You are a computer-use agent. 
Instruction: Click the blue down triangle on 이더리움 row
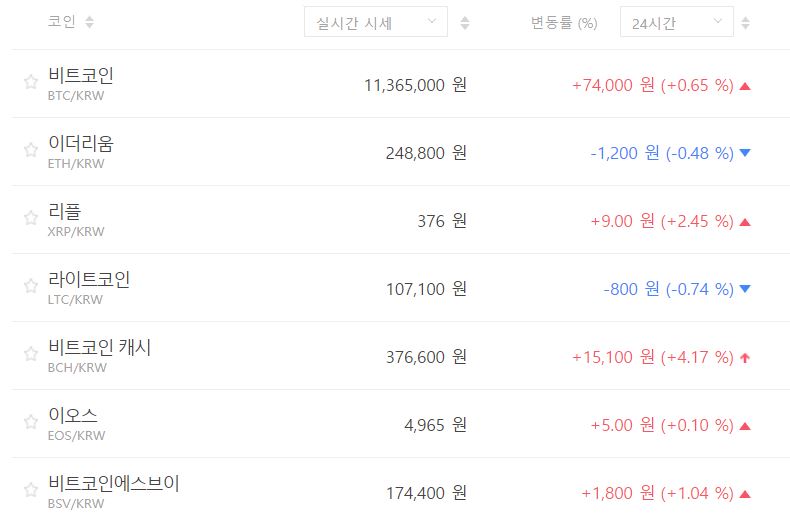pos(744,153)
